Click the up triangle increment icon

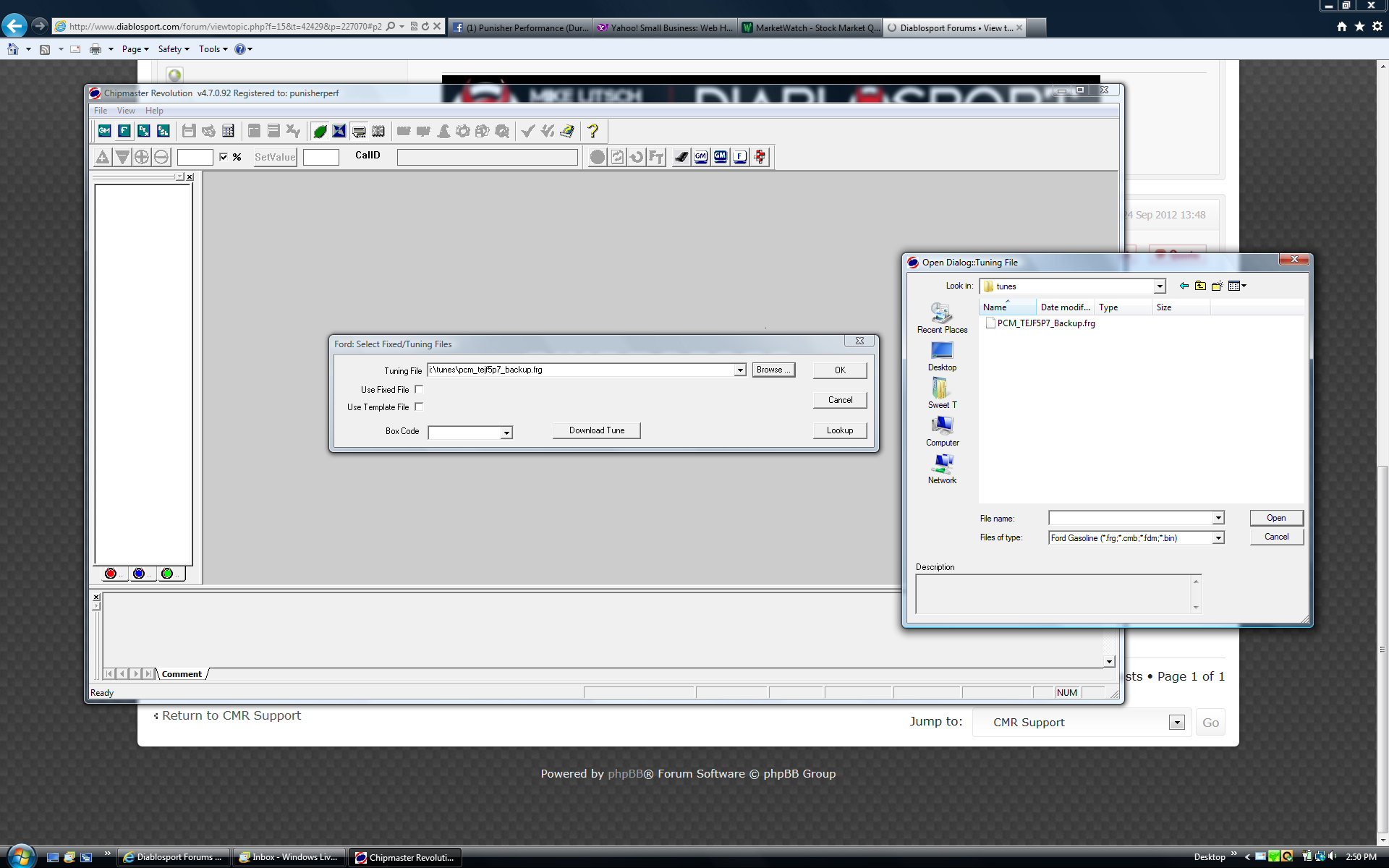pyautogui.click(x=103, y=157)
